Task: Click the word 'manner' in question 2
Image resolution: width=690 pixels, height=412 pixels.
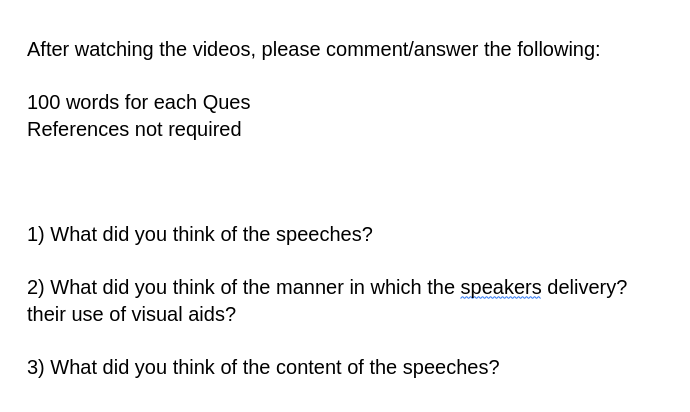Action: click(310, 288)
